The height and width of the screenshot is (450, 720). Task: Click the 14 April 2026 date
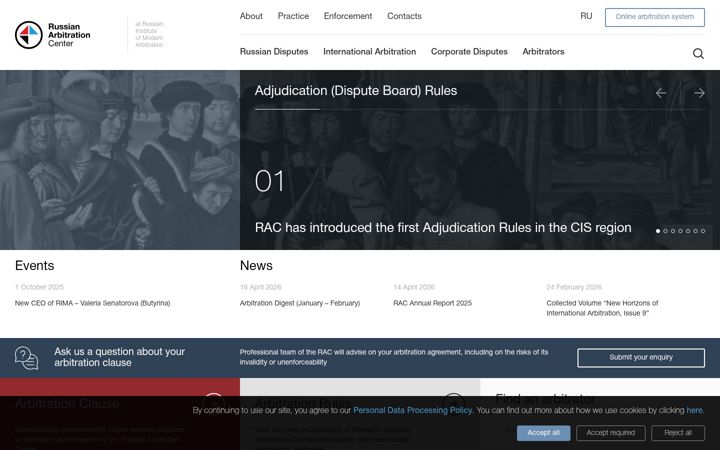click(x=414, y=287)
